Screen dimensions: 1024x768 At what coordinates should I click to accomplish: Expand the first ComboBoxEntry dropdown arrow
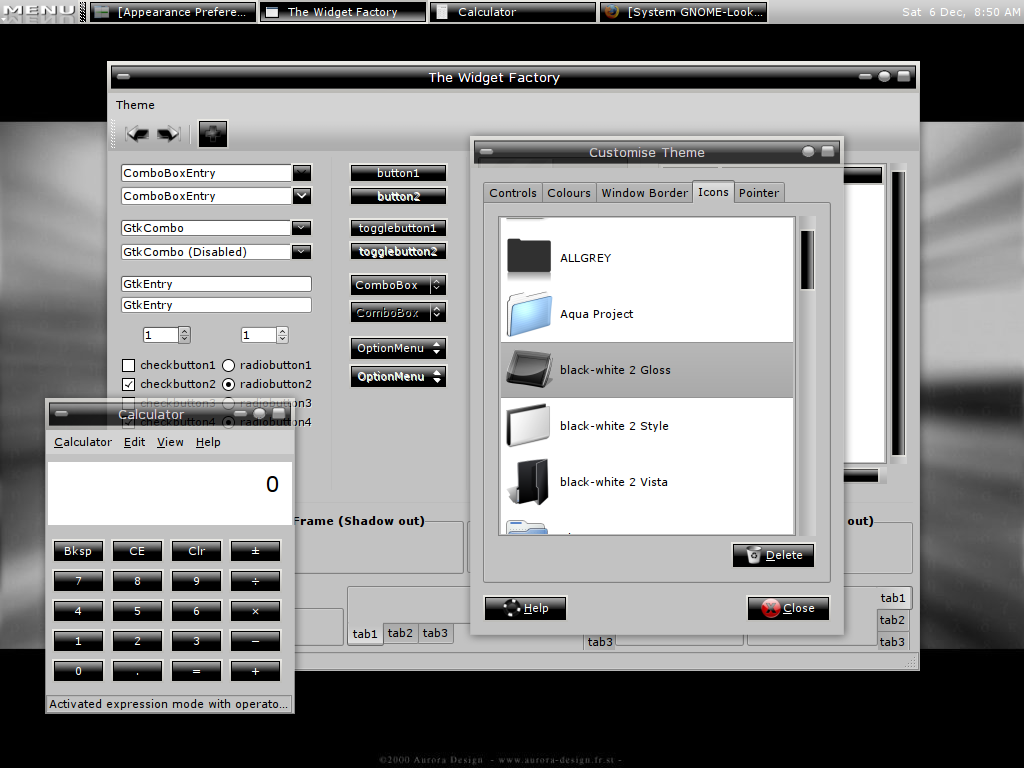(x=301, y=172)
